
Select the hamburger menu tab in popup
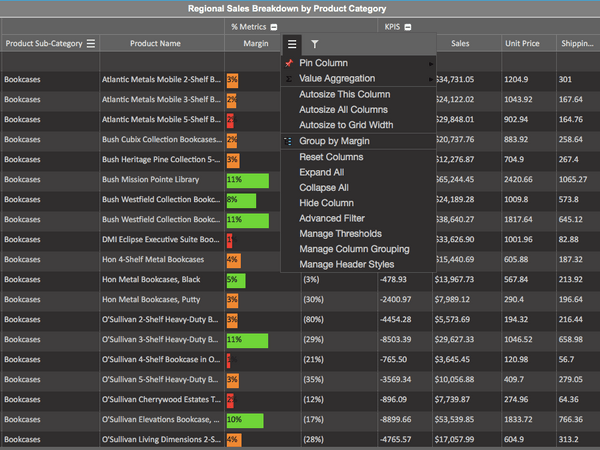pyautogui.click(x=292, y=44)
